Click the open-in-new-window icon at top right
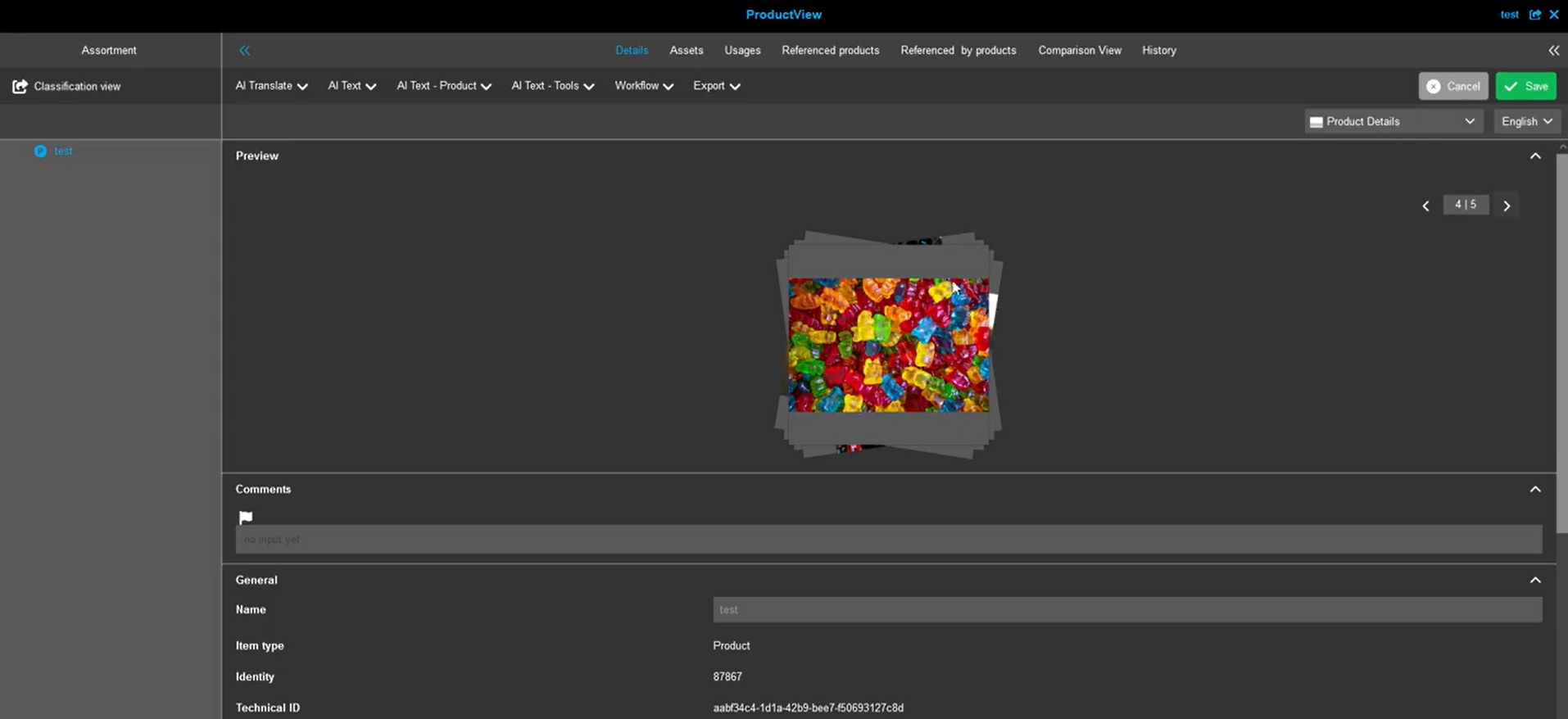The image size is (1568, 719). coord(1535,15)
